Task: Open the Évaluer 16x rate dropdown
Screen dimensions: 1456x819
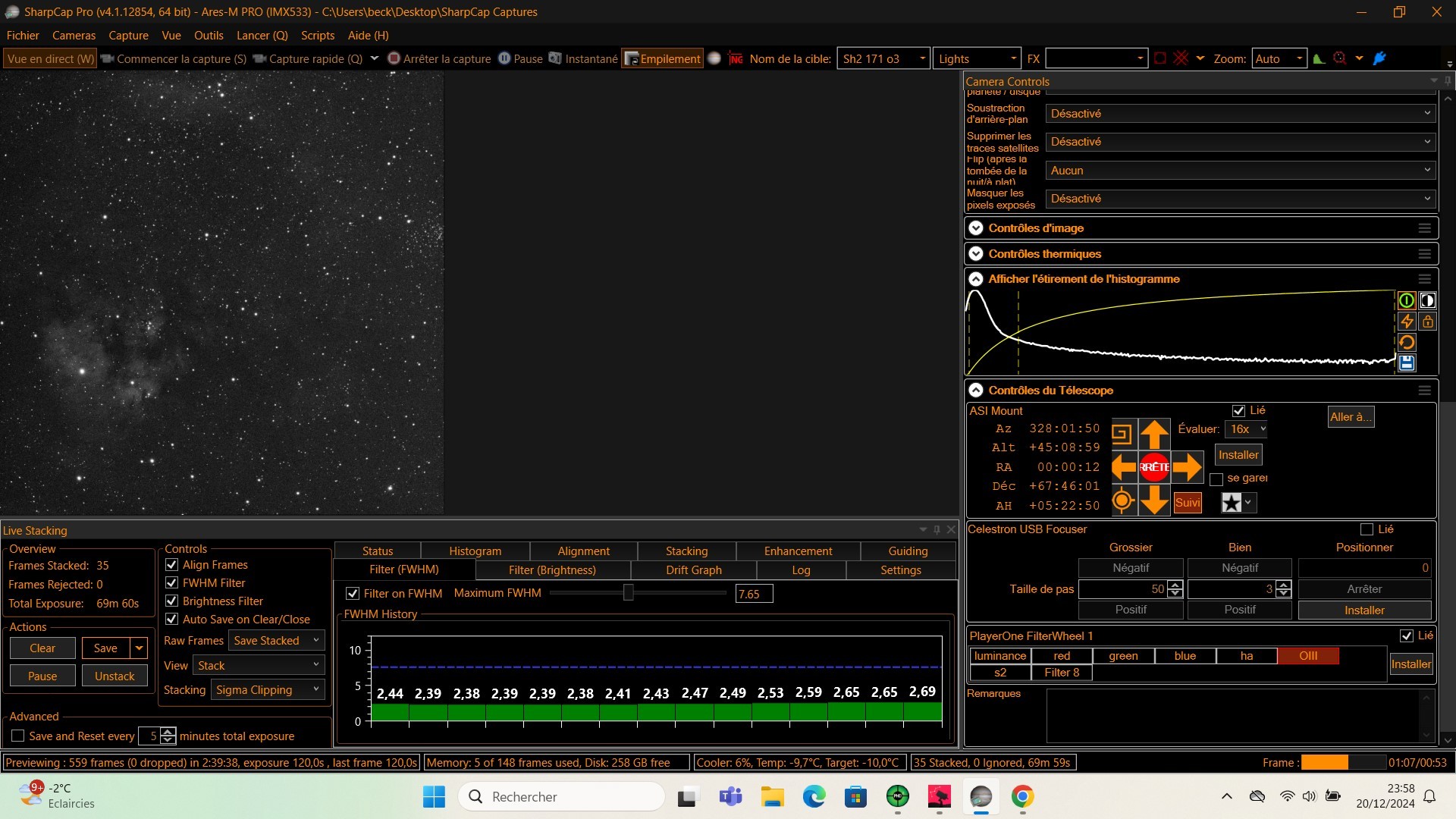Action: click(1247, 429)
